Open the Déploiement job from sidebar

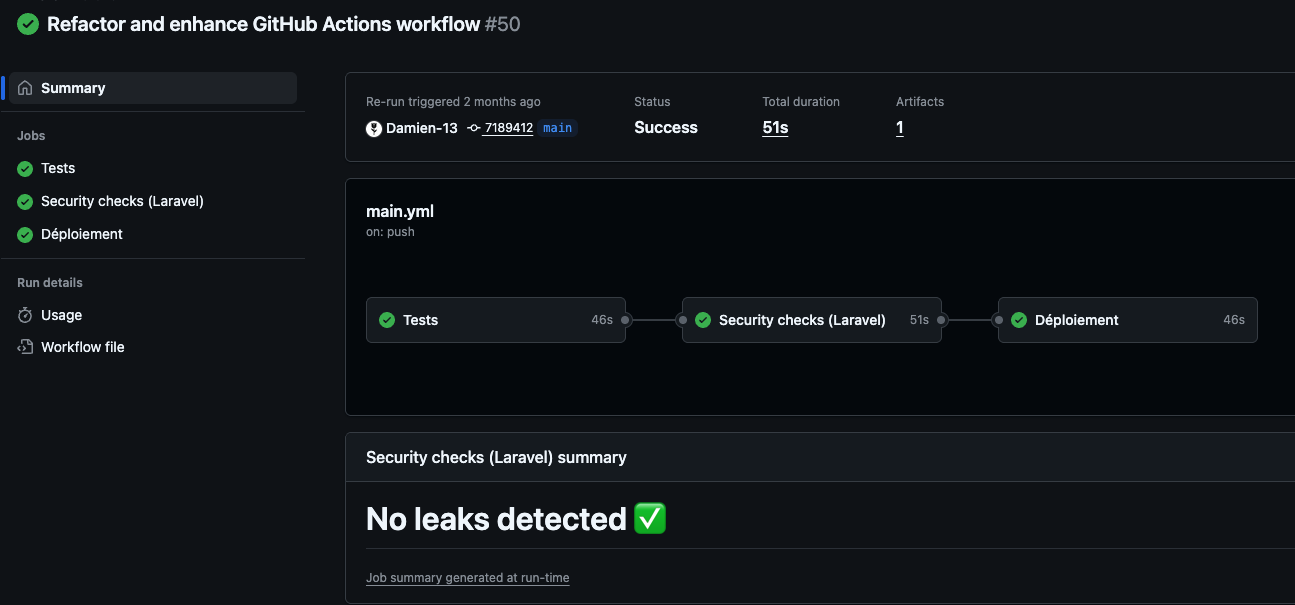pos(82,234)
